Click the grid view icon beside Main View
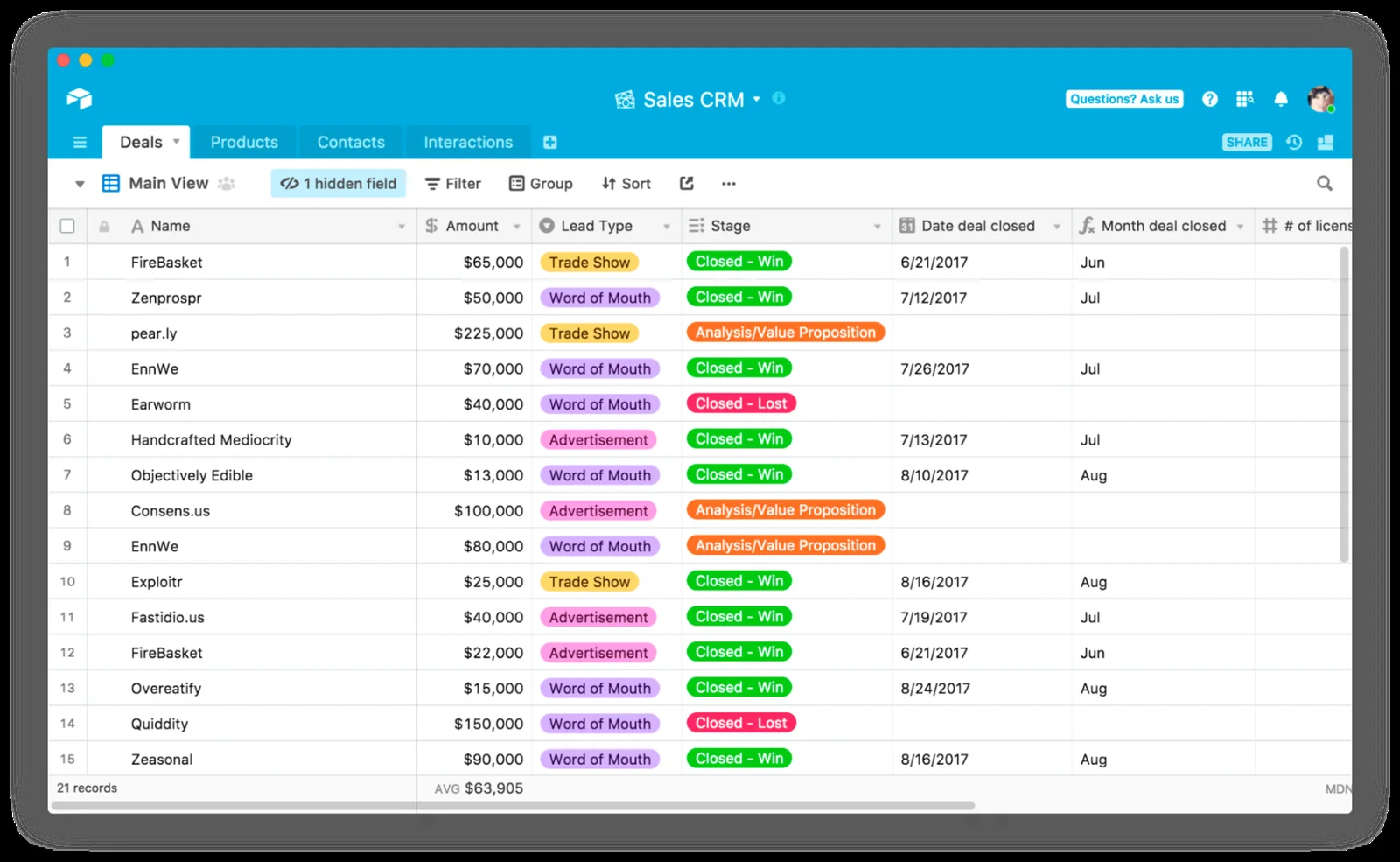Image resolution: width=1400 pixels, height=862 pixels. (x=111, y=183)
